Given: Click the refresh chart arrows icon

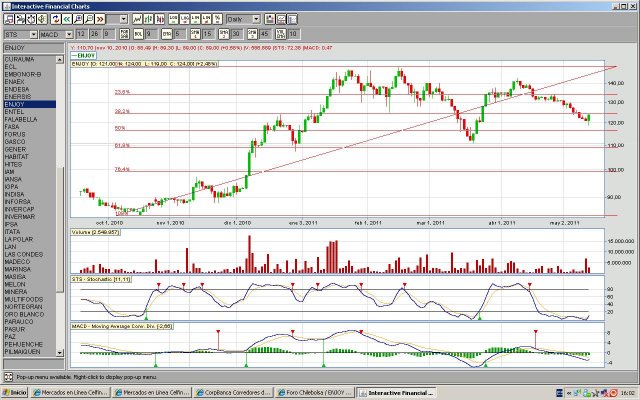Looking at the screenshot, I should [x=56, y=19].
